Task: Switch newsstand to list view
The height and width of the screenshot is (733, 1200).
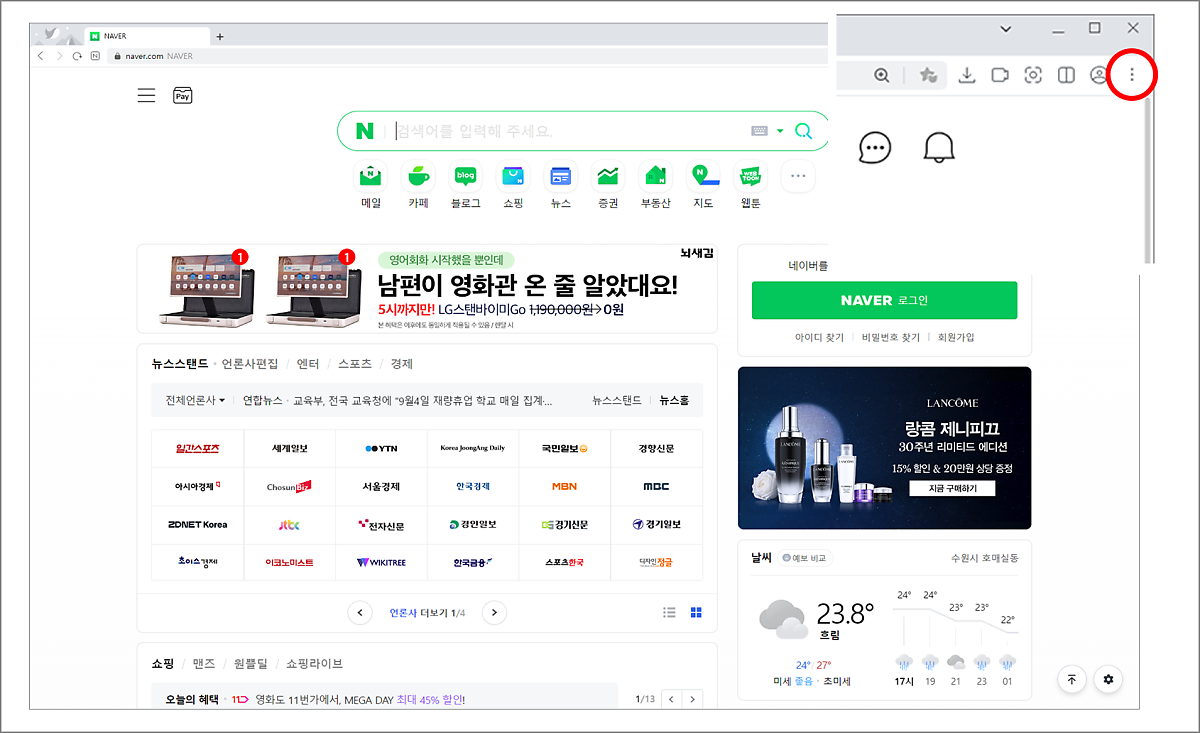Action: tap(670, 612)
